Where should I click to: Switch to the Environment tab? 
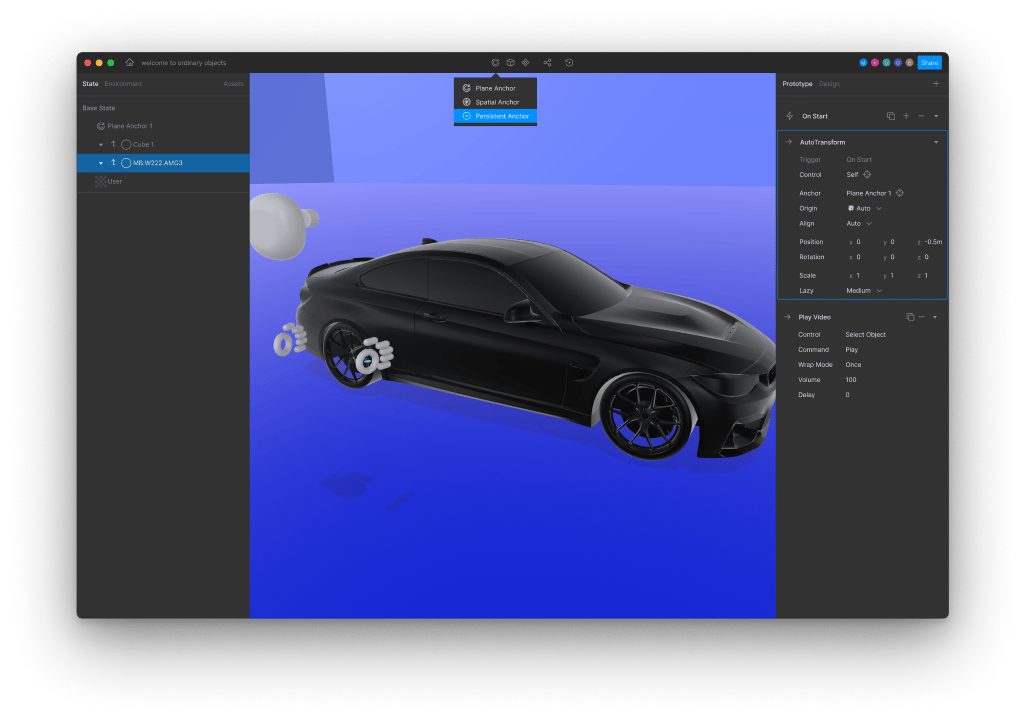pos(123,84)
